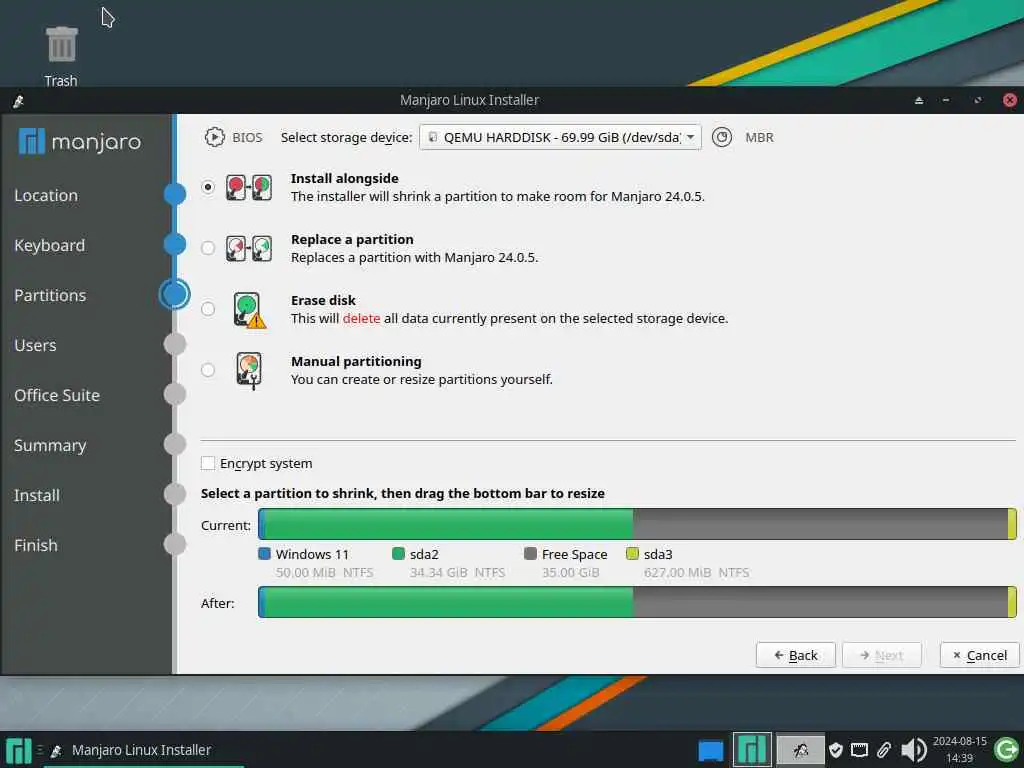Screen dimensions: 1024x768
Task: Go to the Keyboard step
Action: (x=50, y=246)
